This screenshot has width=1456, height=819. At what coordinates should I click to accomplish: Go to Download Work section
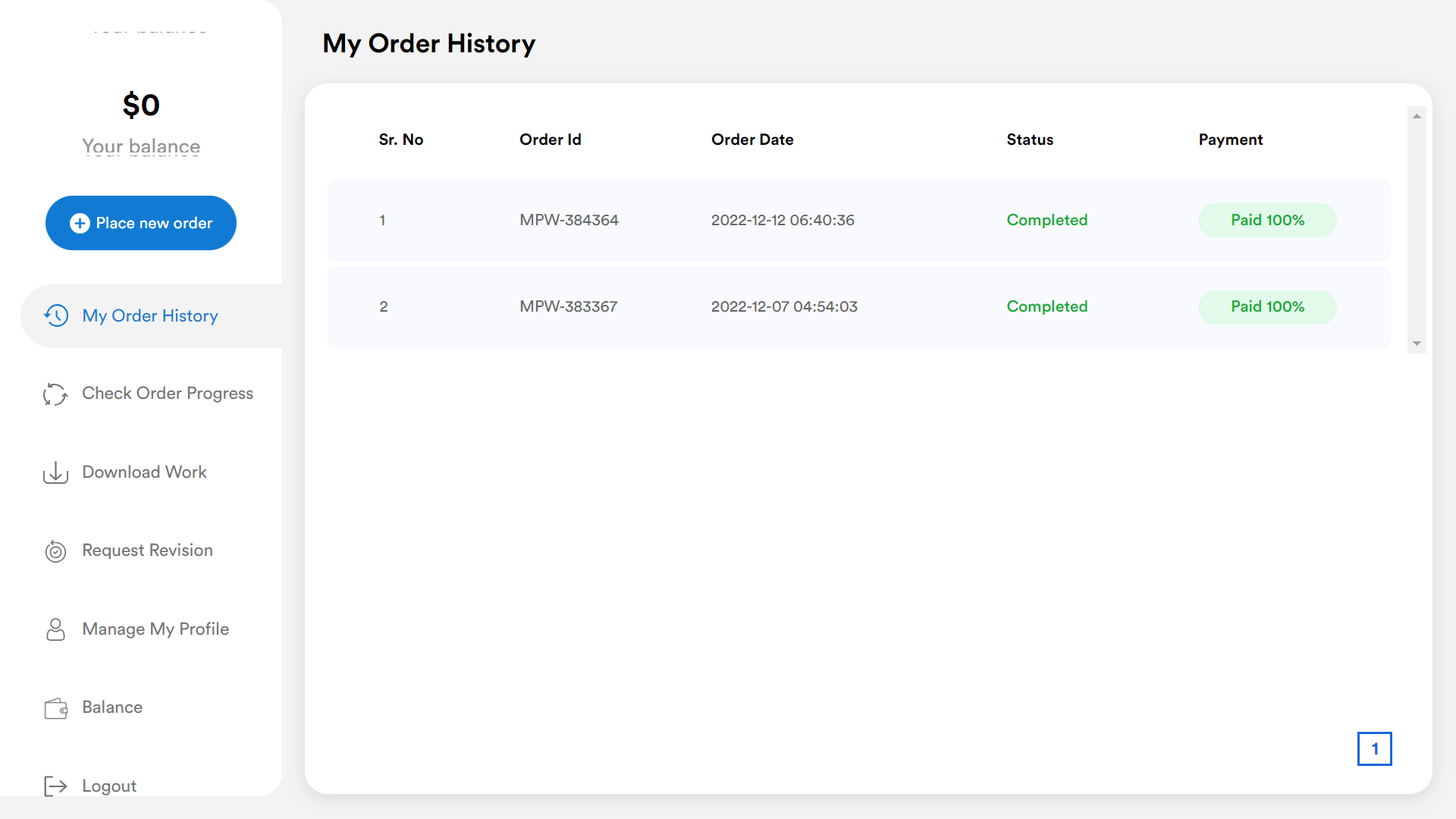pos(144,472)
